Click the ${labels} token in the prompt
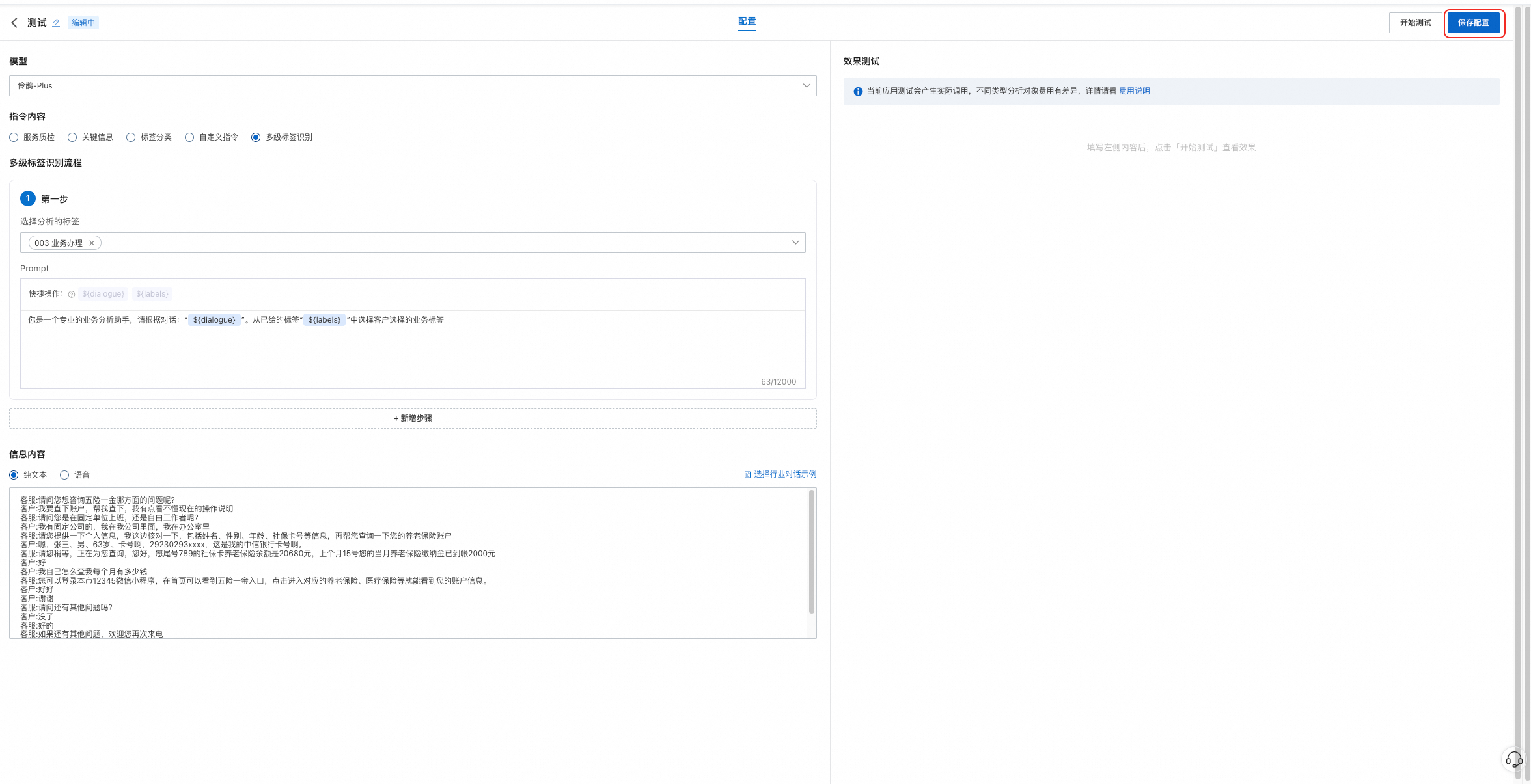Viewport: 1531px width, 784px height. [x=324, y=320]
